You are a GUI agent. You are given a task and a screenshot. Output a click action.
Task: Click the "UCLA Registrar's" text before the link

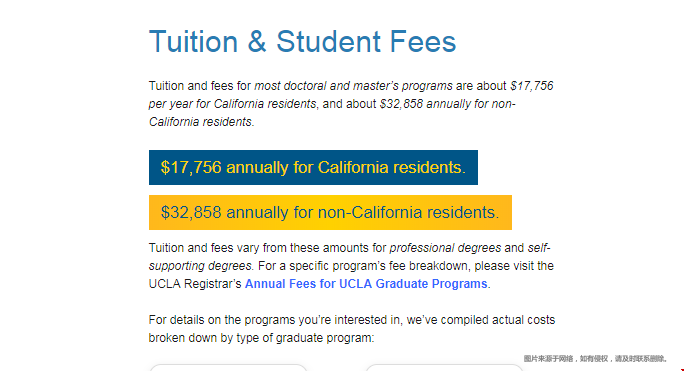pos(195,284)
